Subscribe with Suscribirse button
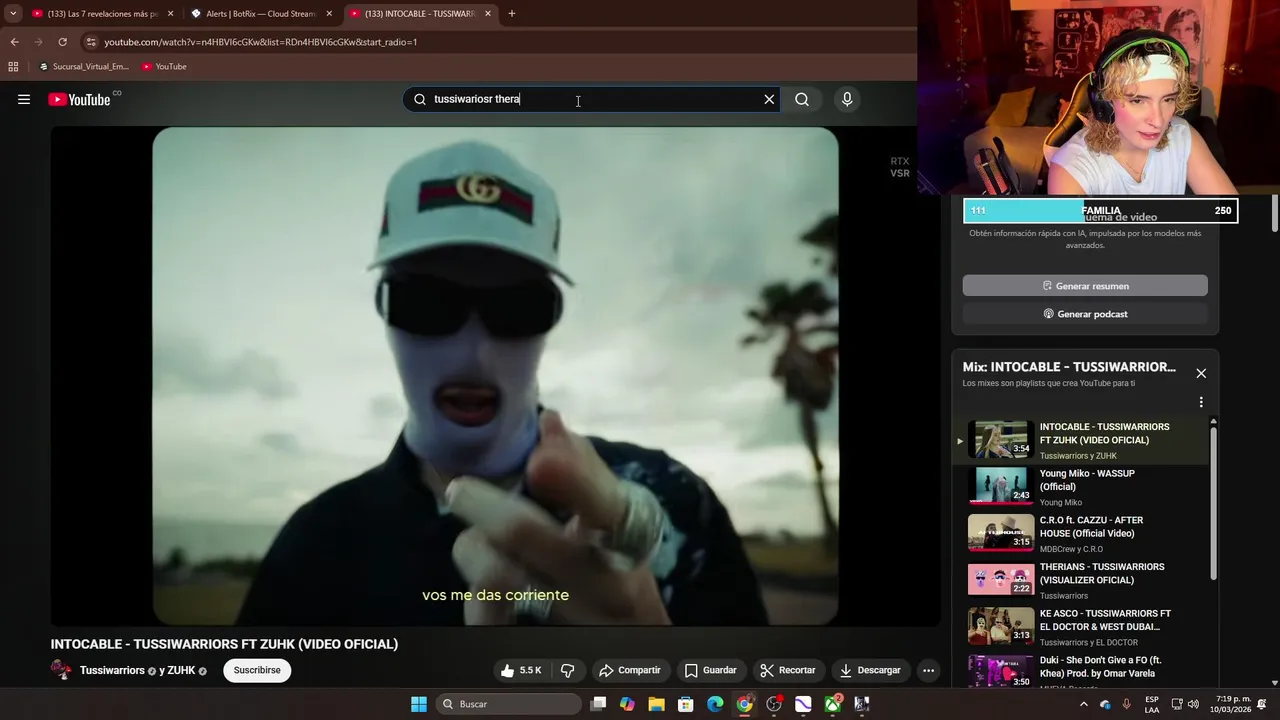Viewport: 1280px width, 720px height. pyautogui.click(x=257, y=670)
